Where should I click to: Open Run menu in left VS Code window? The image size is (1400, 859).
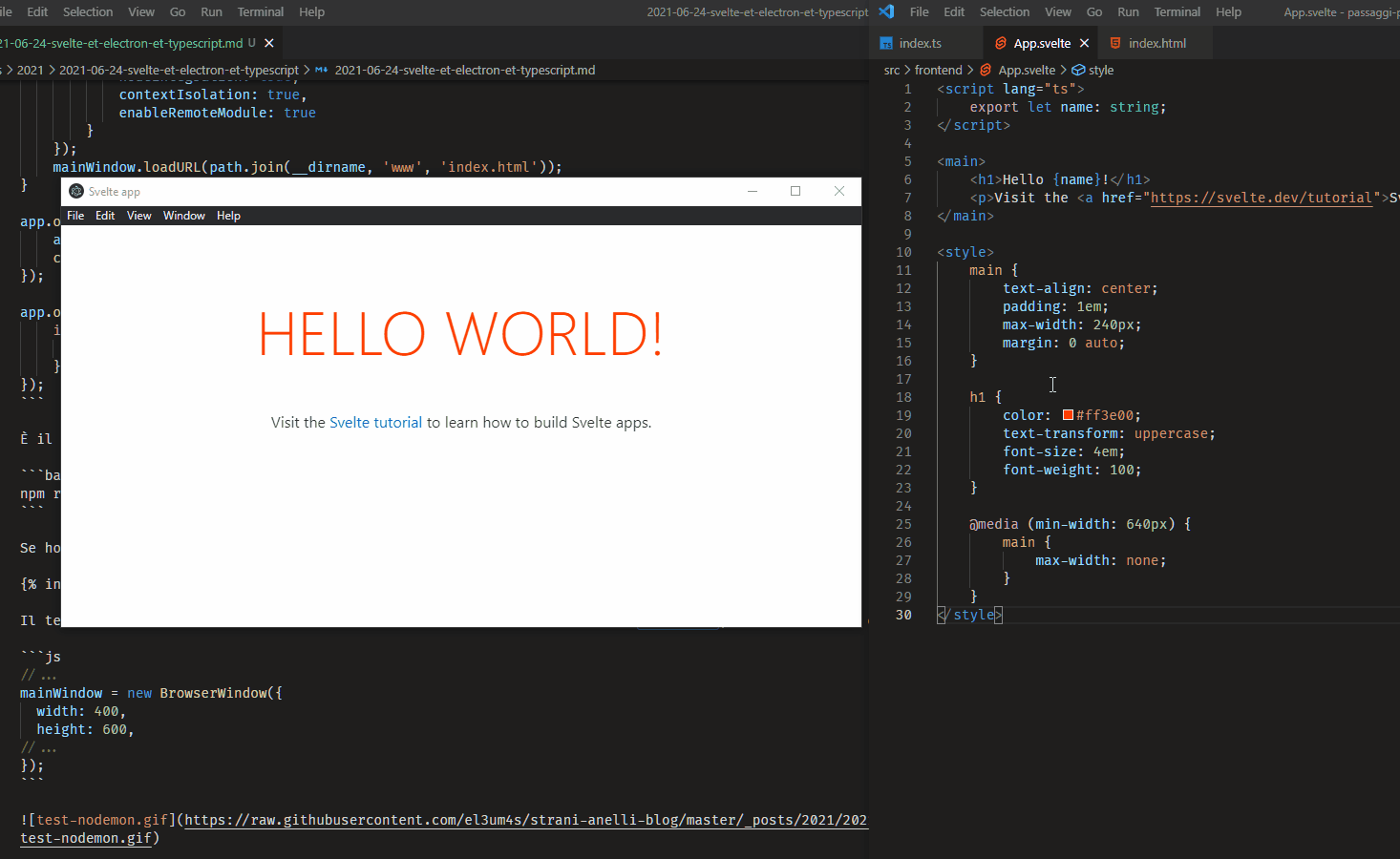click(x=211, y=11)
